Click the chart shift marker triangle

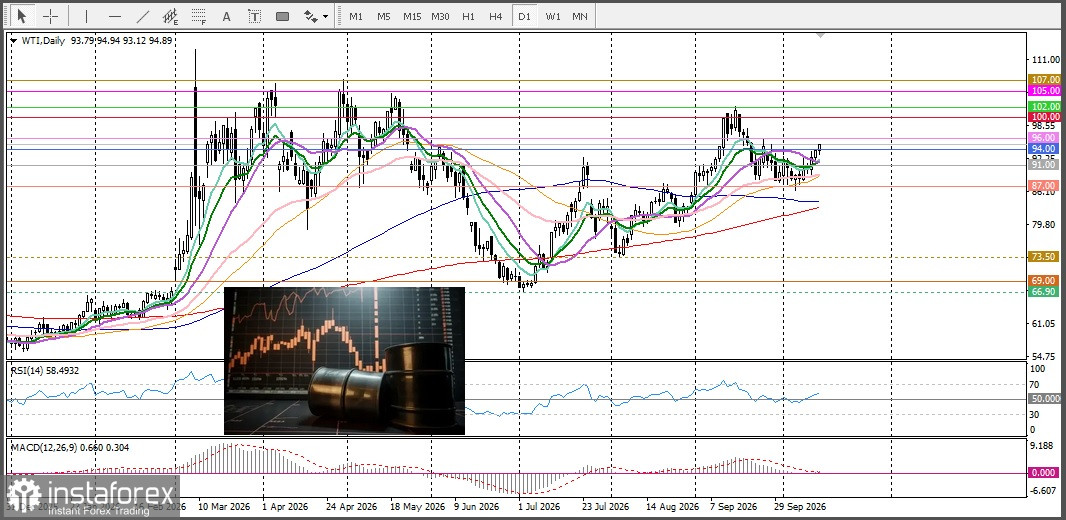click(821, 35)
